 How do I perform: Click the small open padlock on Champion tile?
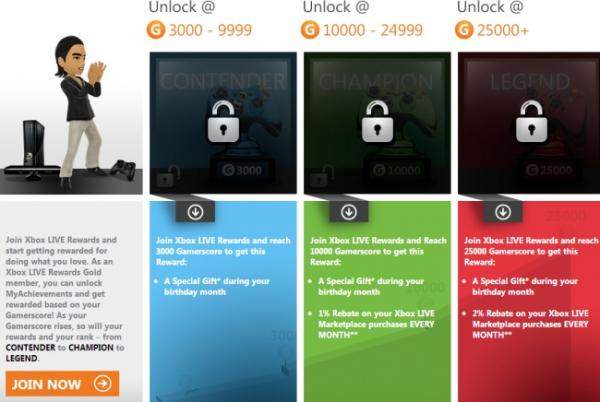pyautogui.click(x=322, y=176)
